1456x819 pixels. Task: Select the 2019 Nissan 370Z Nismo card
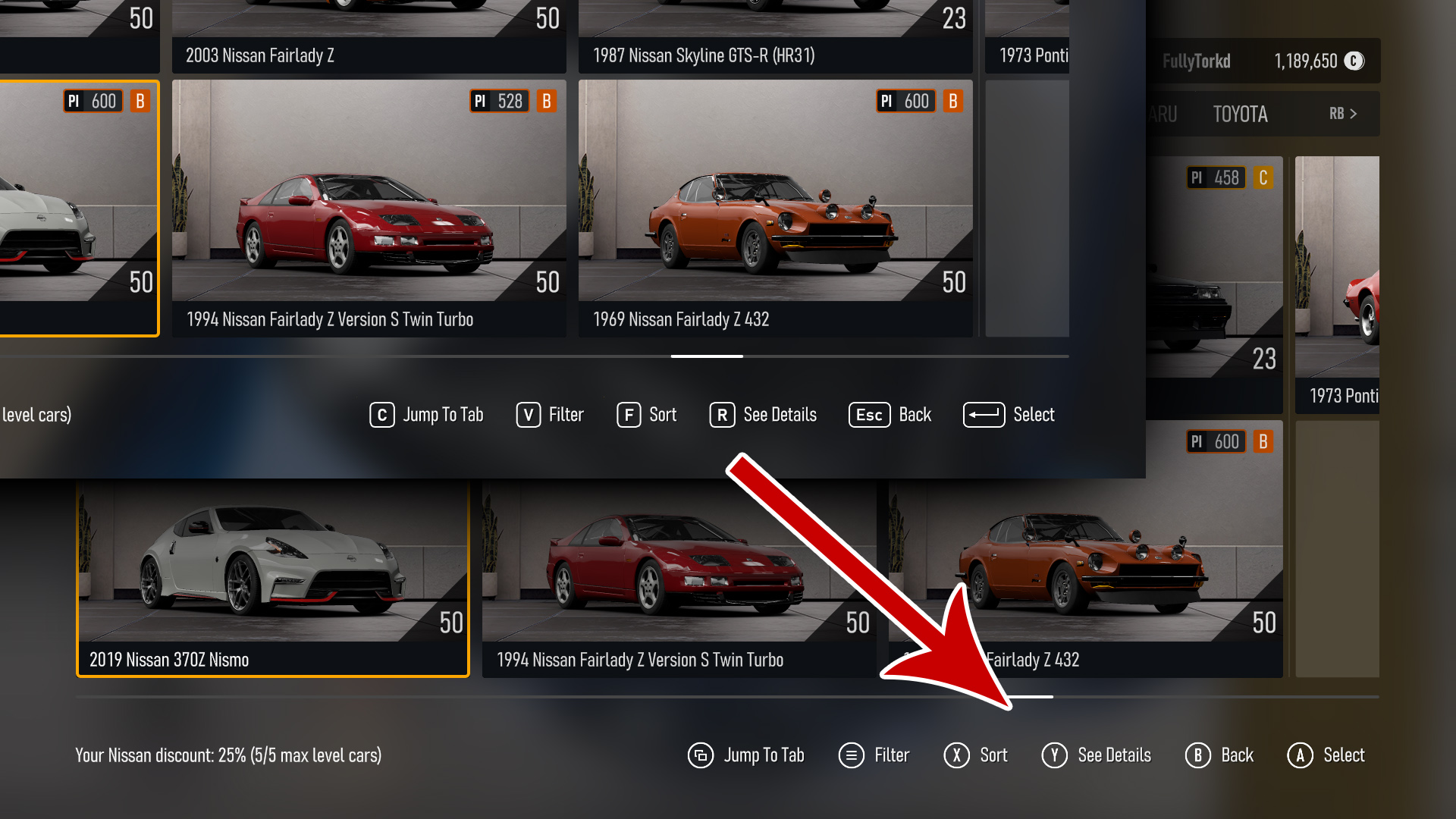point(273,579)
